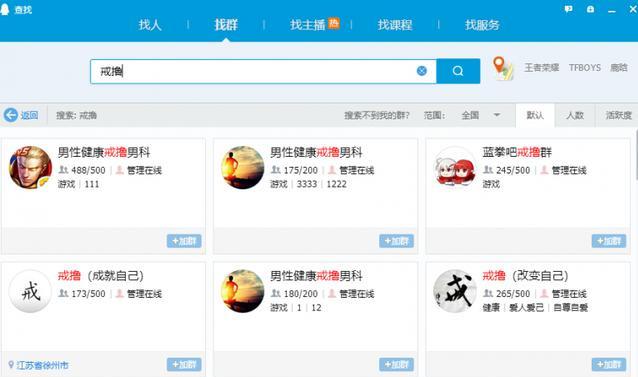
Task: Click the magnifier search button
Action: pyautogui.click(x=458, y=71)
